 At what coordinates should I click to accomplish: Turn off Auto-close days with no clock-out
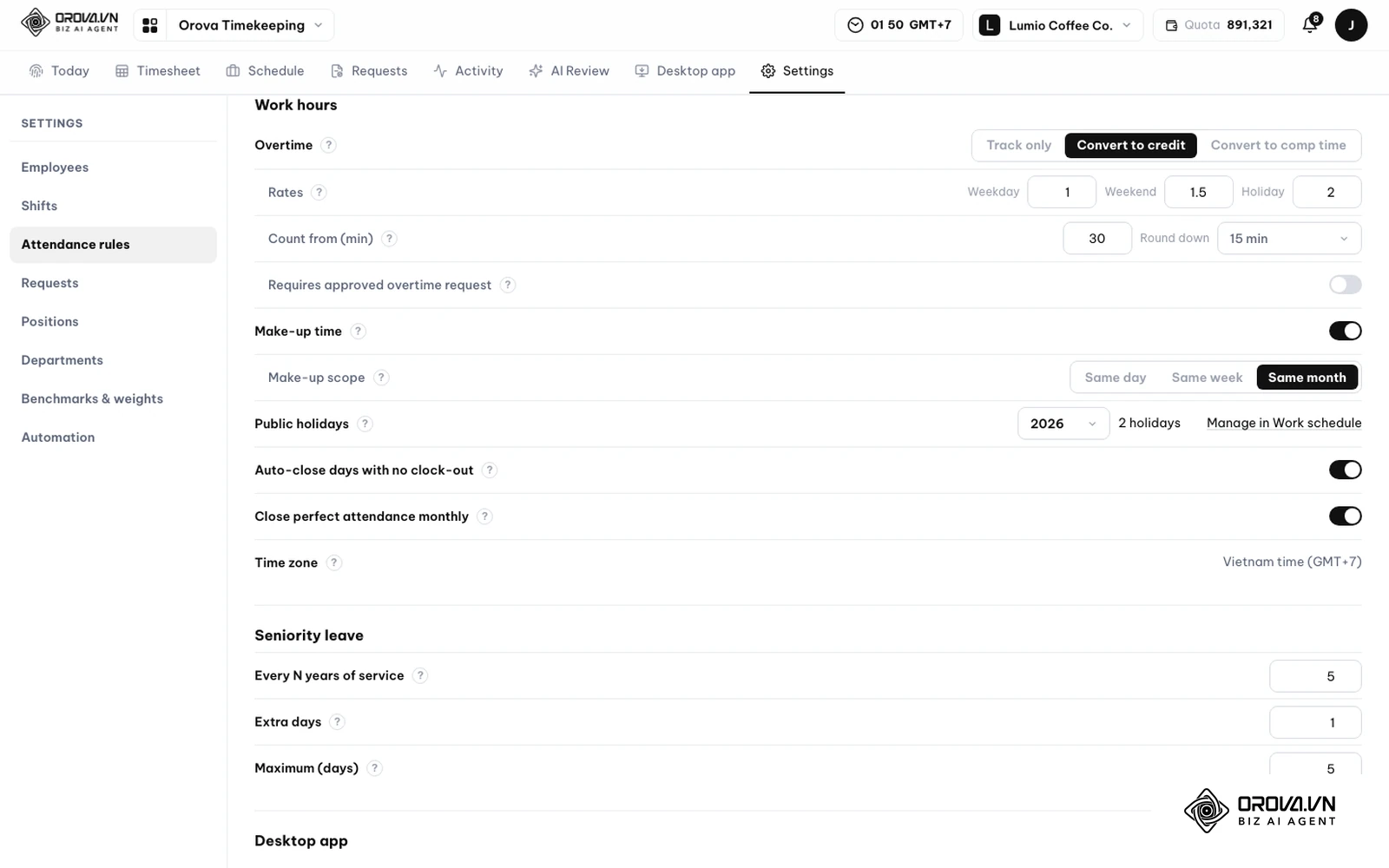[1345, 470]
